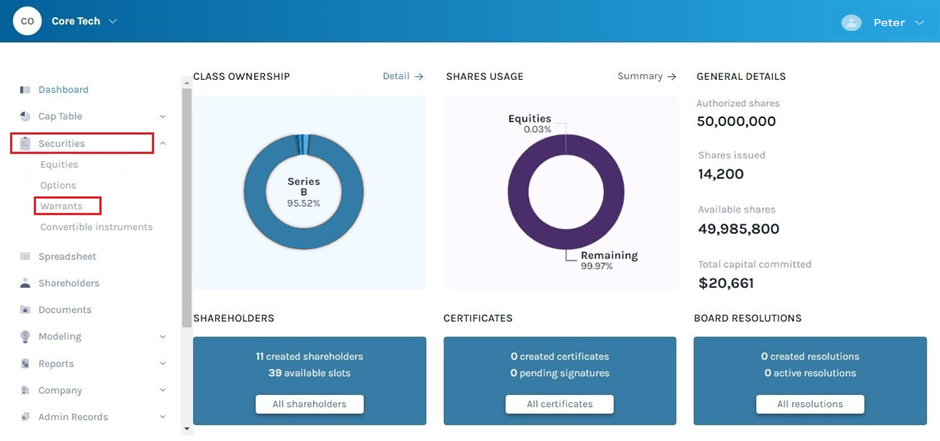Open the Shares Usage Summary link

click(647, 76)
